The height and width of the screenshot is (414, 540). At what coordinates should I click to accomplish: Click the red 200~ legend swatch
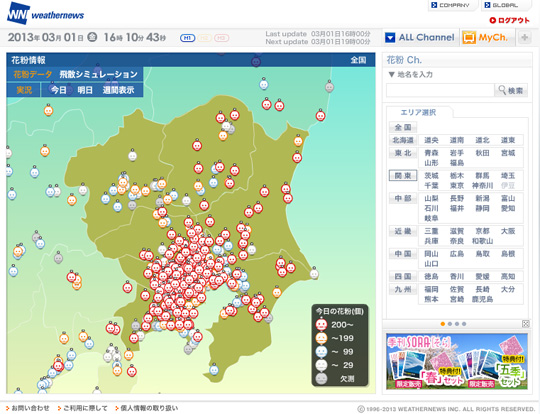(321, 324)
